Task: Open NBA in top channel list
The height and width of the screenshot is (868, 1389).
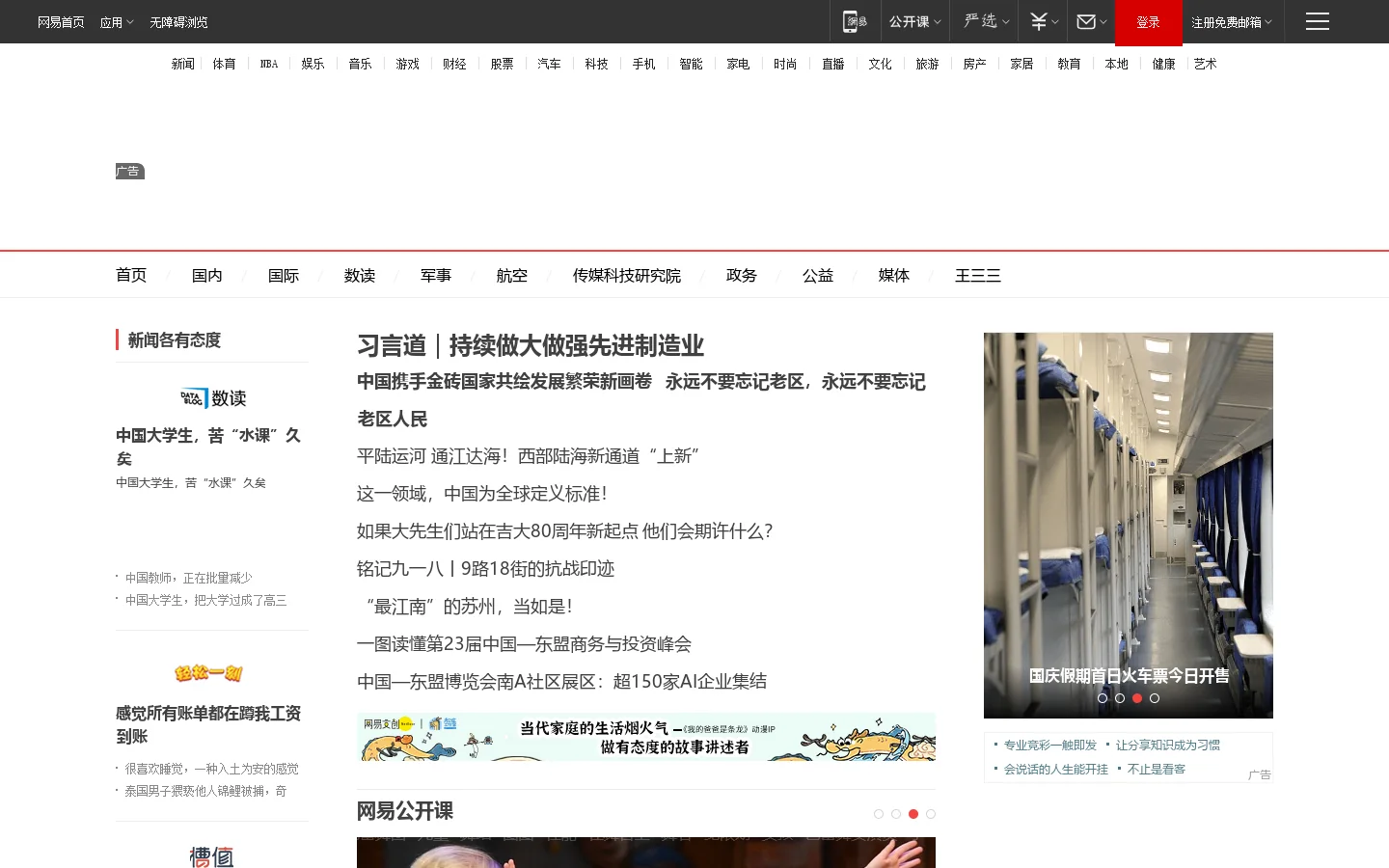Action: tap(269, 64)
